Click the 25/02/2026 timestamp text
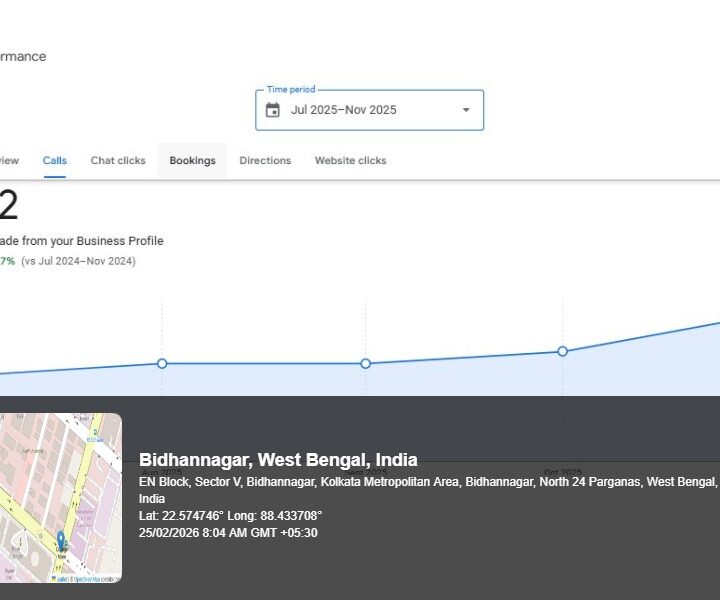The height and width of the screenshot is (600, 720). coord(228,533)
